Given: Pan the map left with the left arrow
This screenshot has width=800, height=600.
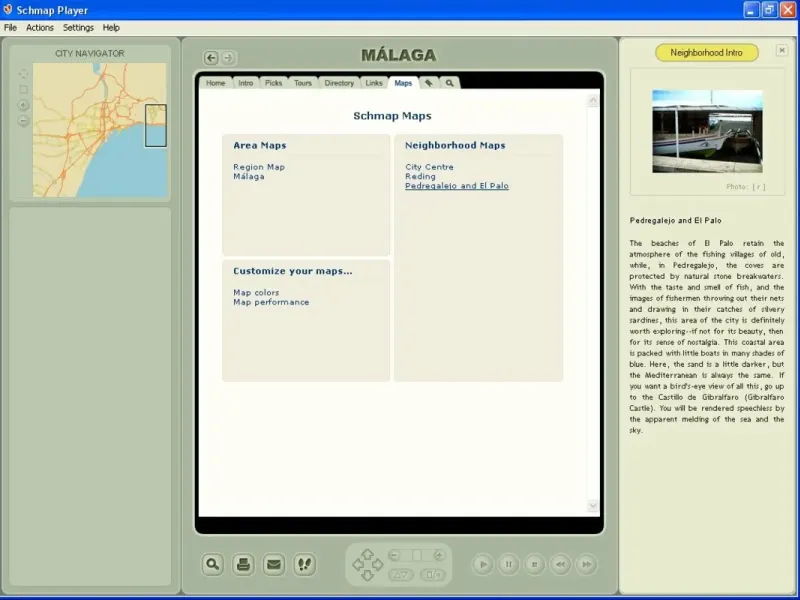Looking at the screenshot, I should pyautogui.click(x=358, y=564).
